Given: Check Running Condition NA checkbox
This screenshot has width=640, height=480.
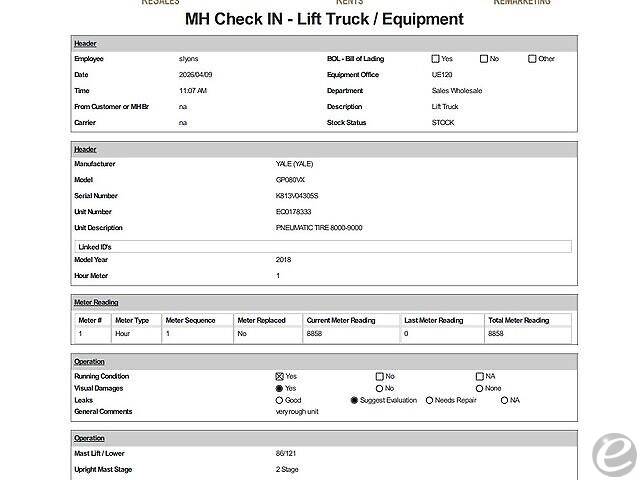Looking at the screenshot, I should click(480, 376).
